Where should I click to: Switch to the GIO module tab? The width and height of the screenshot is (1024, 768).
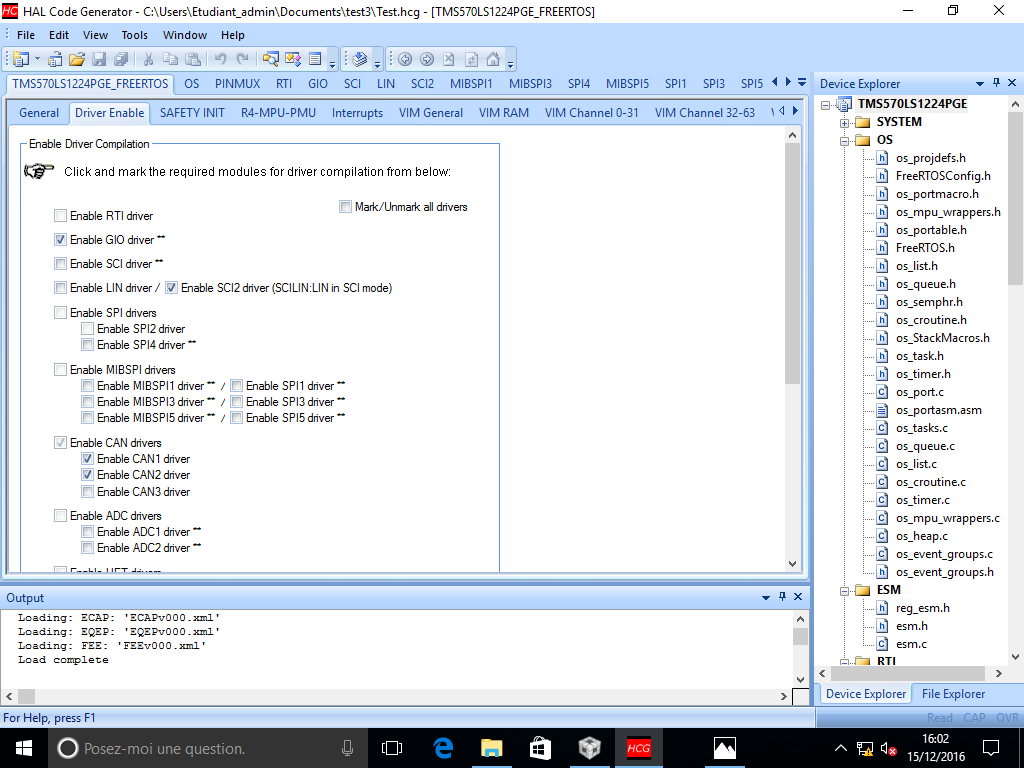[318, 84]
